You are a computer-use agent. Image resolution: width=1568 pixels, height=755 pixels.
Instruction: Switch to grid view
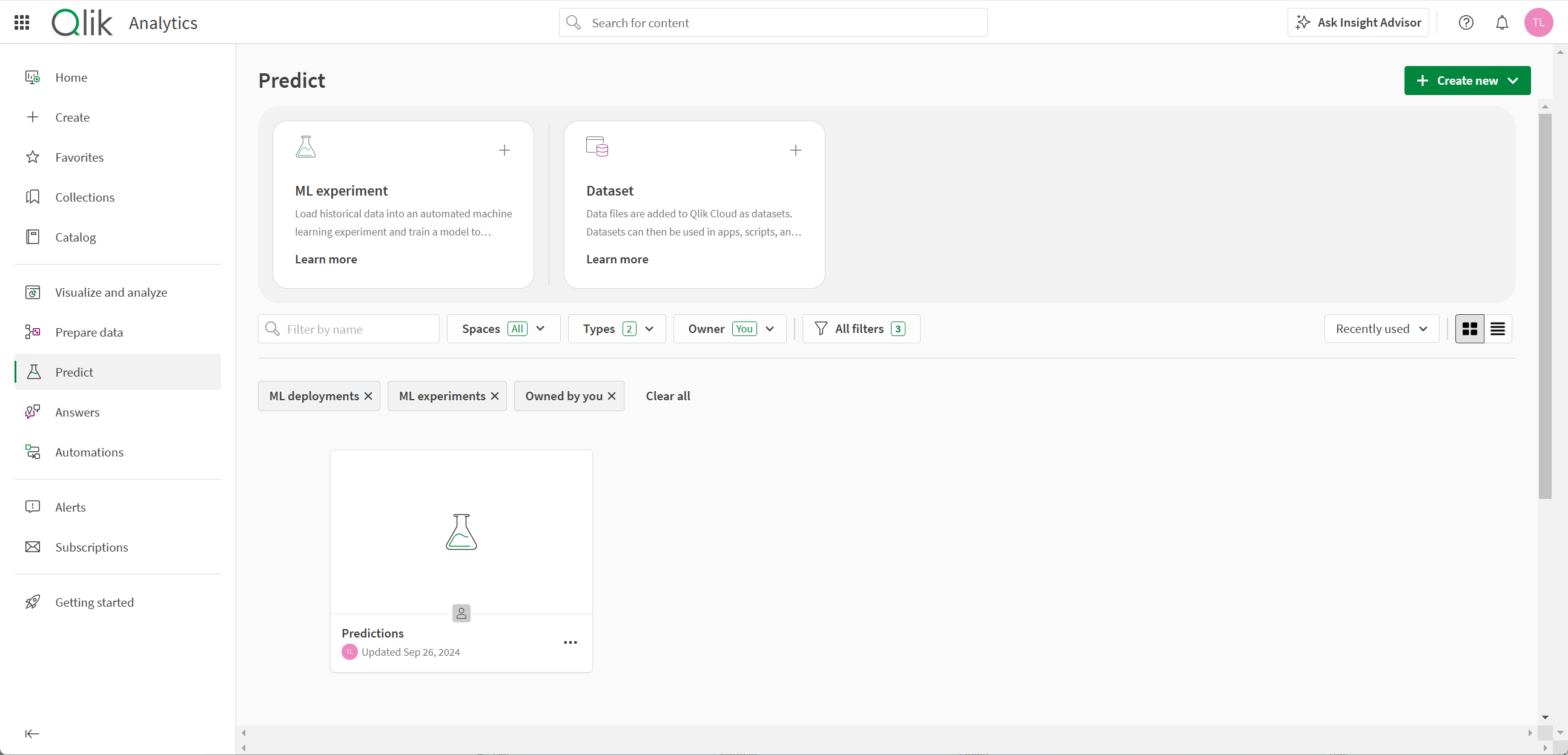(x=1469, y=329)
